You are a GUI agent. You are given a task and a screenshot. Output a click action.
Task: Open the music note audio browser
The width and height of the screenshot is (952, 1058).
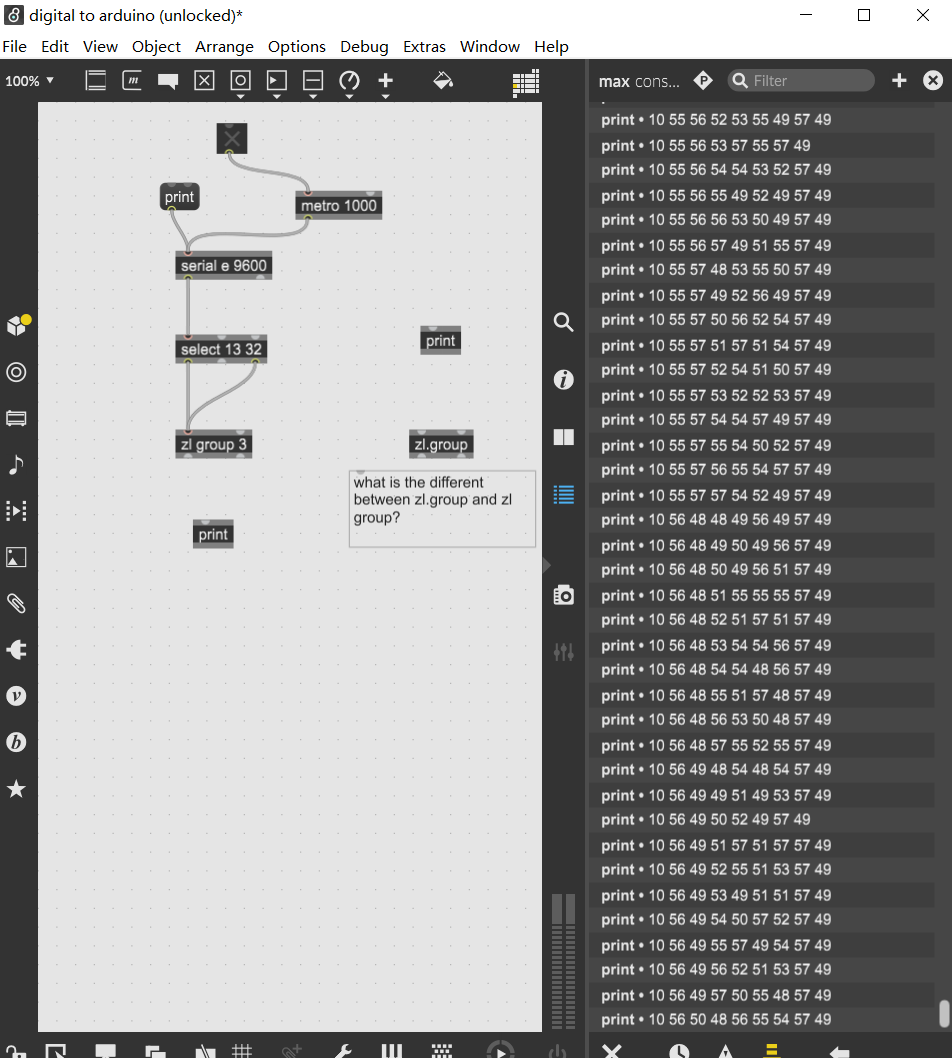click(x=16, y=464)
